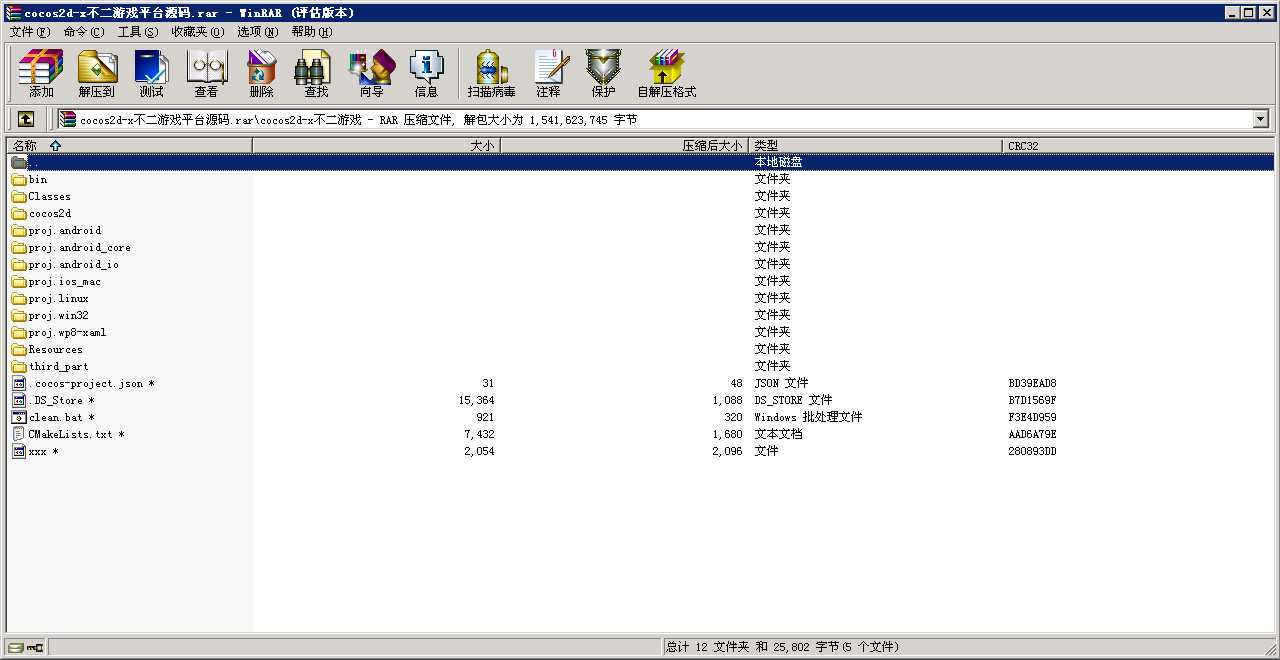The height and width of the screenshot is (660, 1280).
Task: Click the .DS_Store file icon
Action: pos(19,401)
